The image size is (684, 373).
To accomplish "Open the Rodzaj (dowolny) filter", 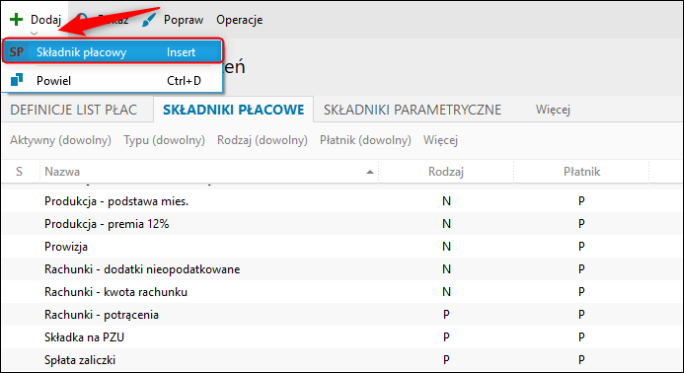I will 262,140.
